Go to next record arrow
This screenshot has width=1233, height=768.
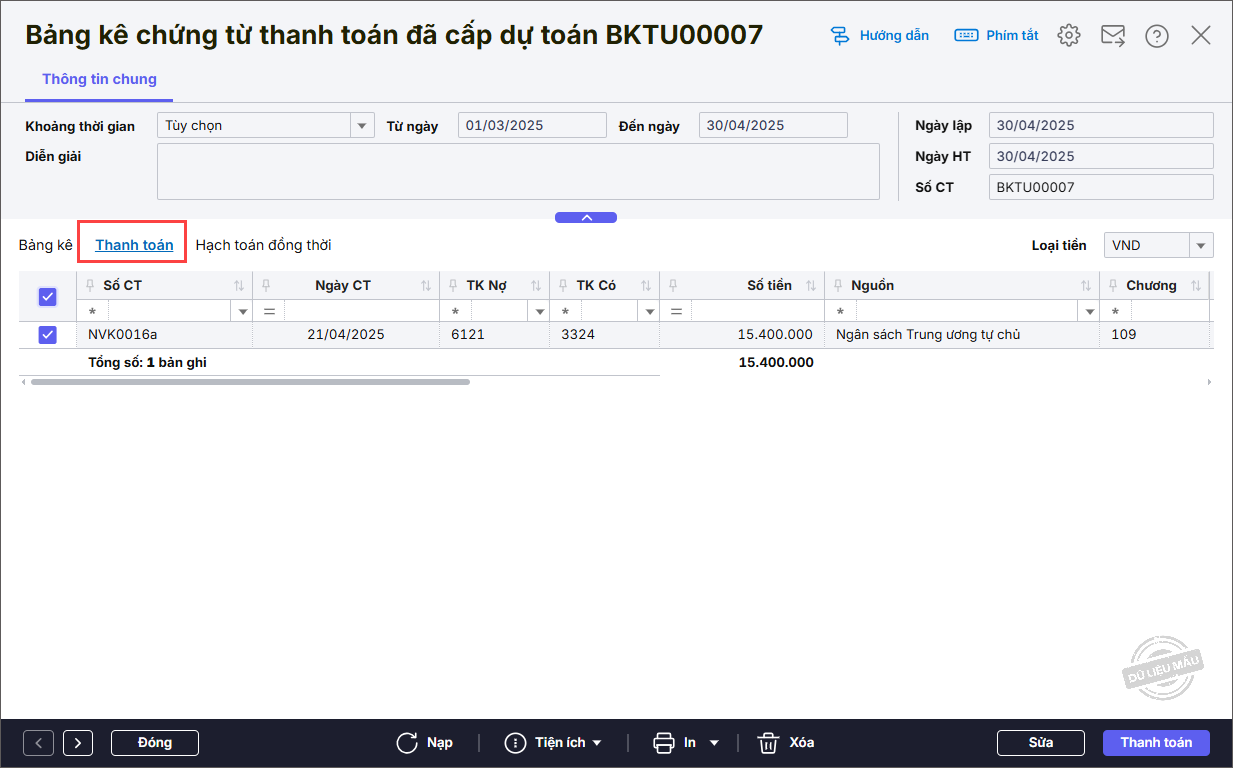78,743
